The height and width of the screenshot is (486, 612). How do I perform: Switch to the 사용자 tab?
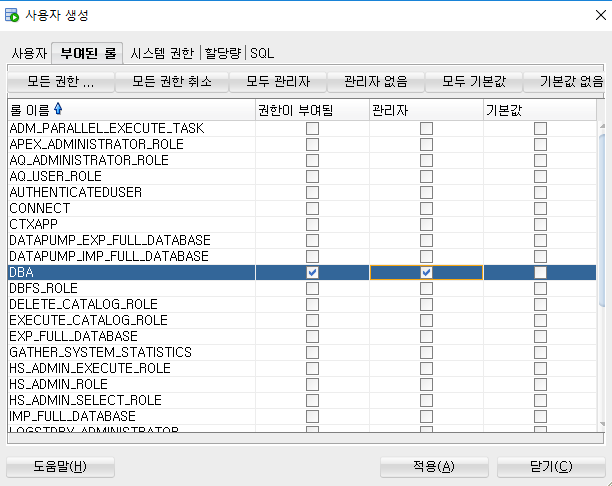click(x=29, y=53)
